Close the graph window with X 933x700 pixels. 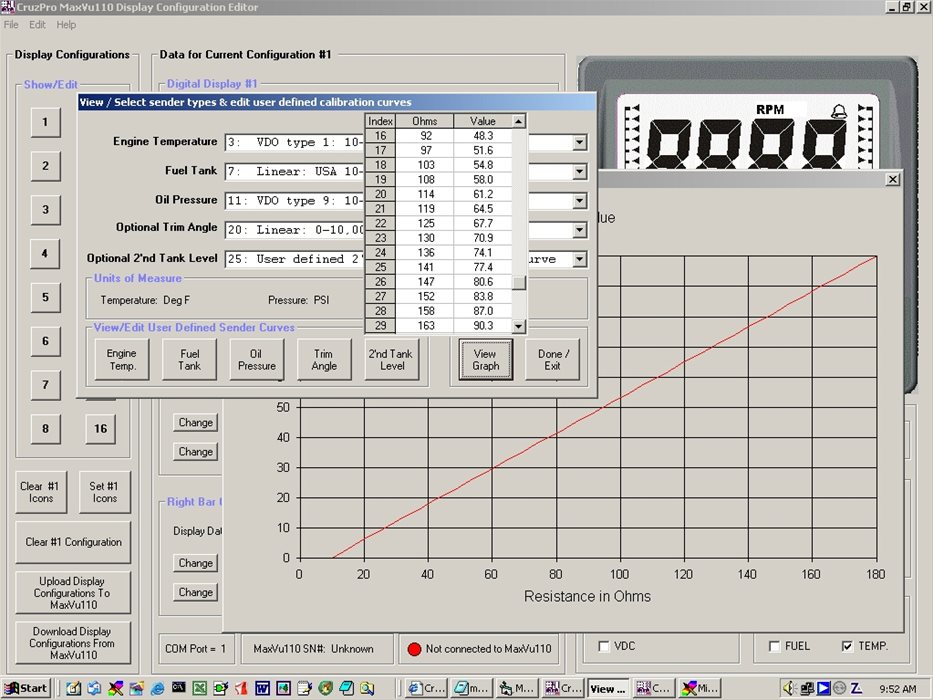pyautogui.click(x=893, y=179)
